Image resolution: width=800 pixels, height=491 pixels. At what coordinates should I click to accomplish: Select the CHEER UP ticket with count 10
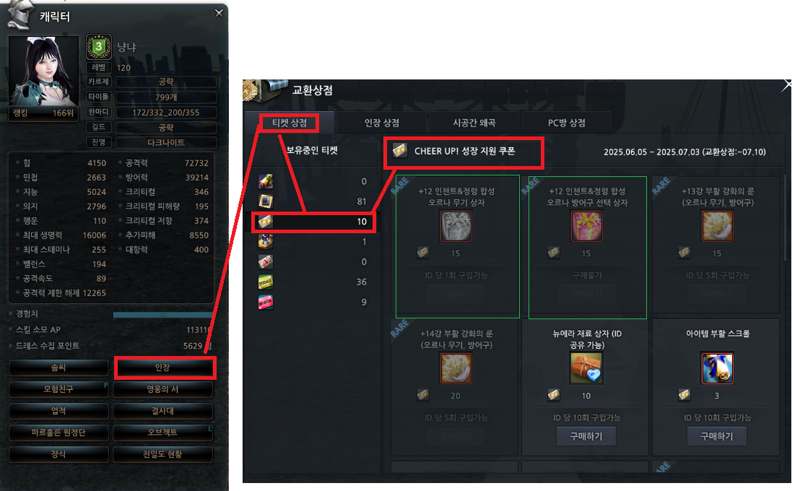coord(314,222)
